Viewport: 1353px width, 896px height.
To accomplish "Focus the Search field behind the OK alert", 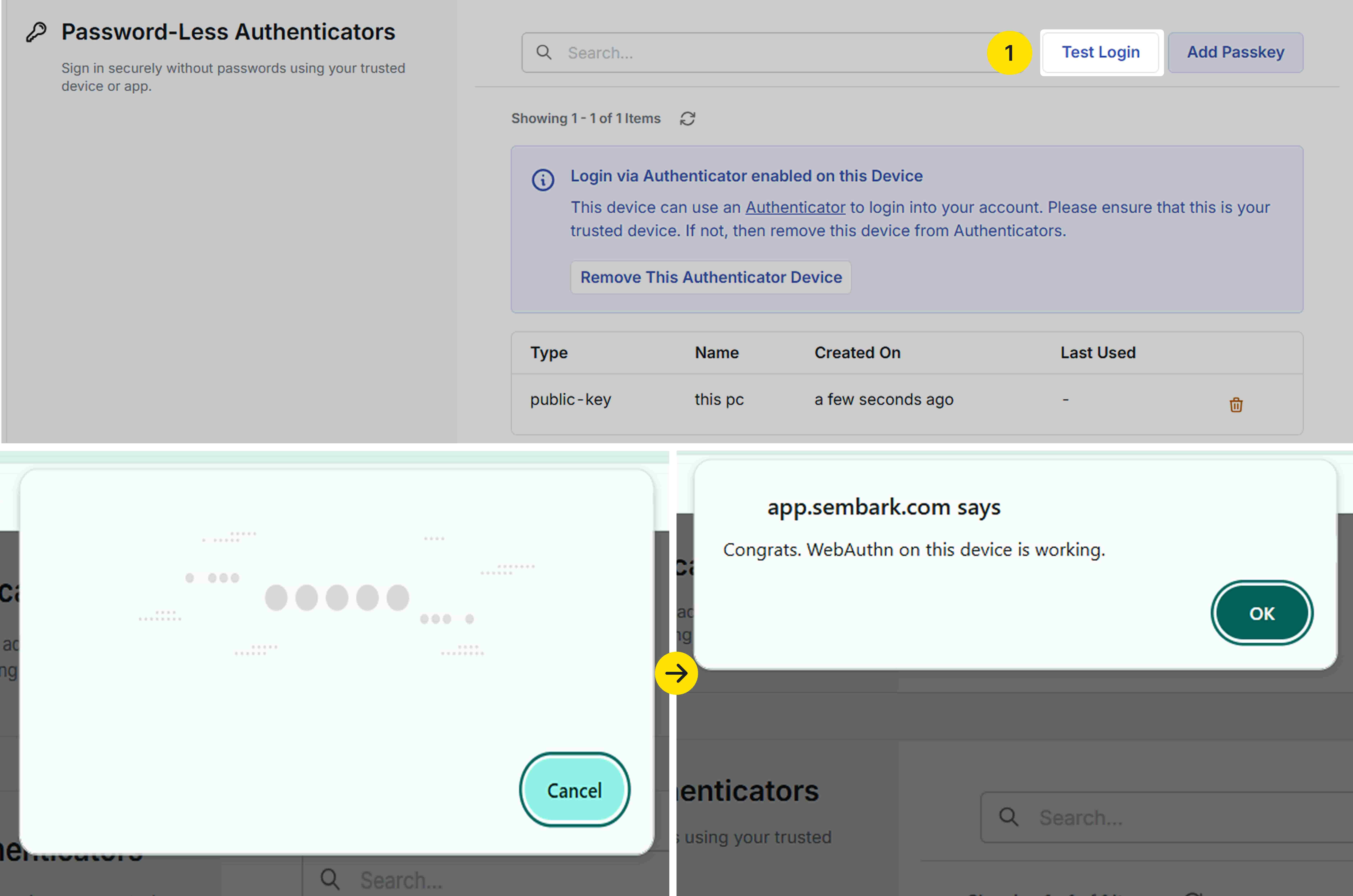I will (1167, 817).
